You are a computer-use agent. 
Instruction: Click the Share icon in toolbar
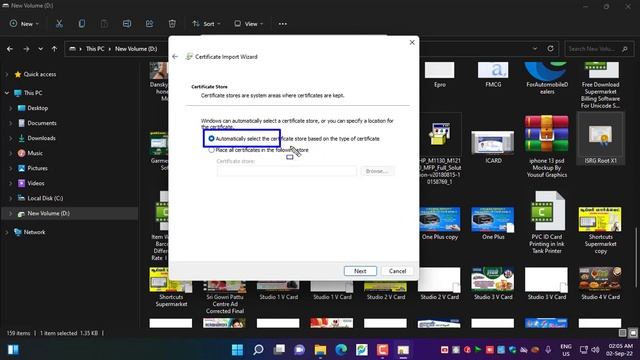[149, 24]
